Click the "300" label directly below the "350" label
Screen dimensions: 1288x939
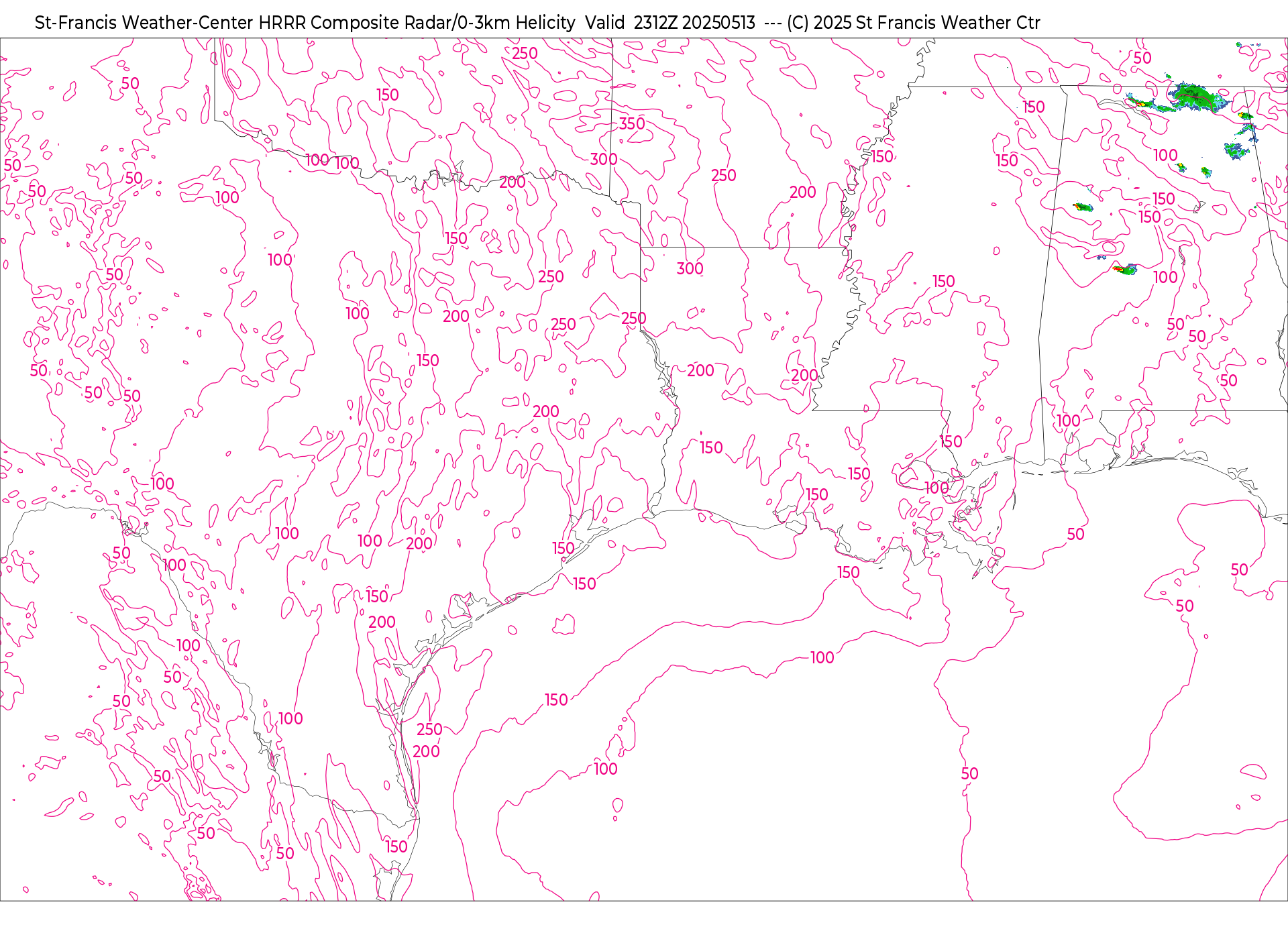pyautogui.click(x=604, y=160)
